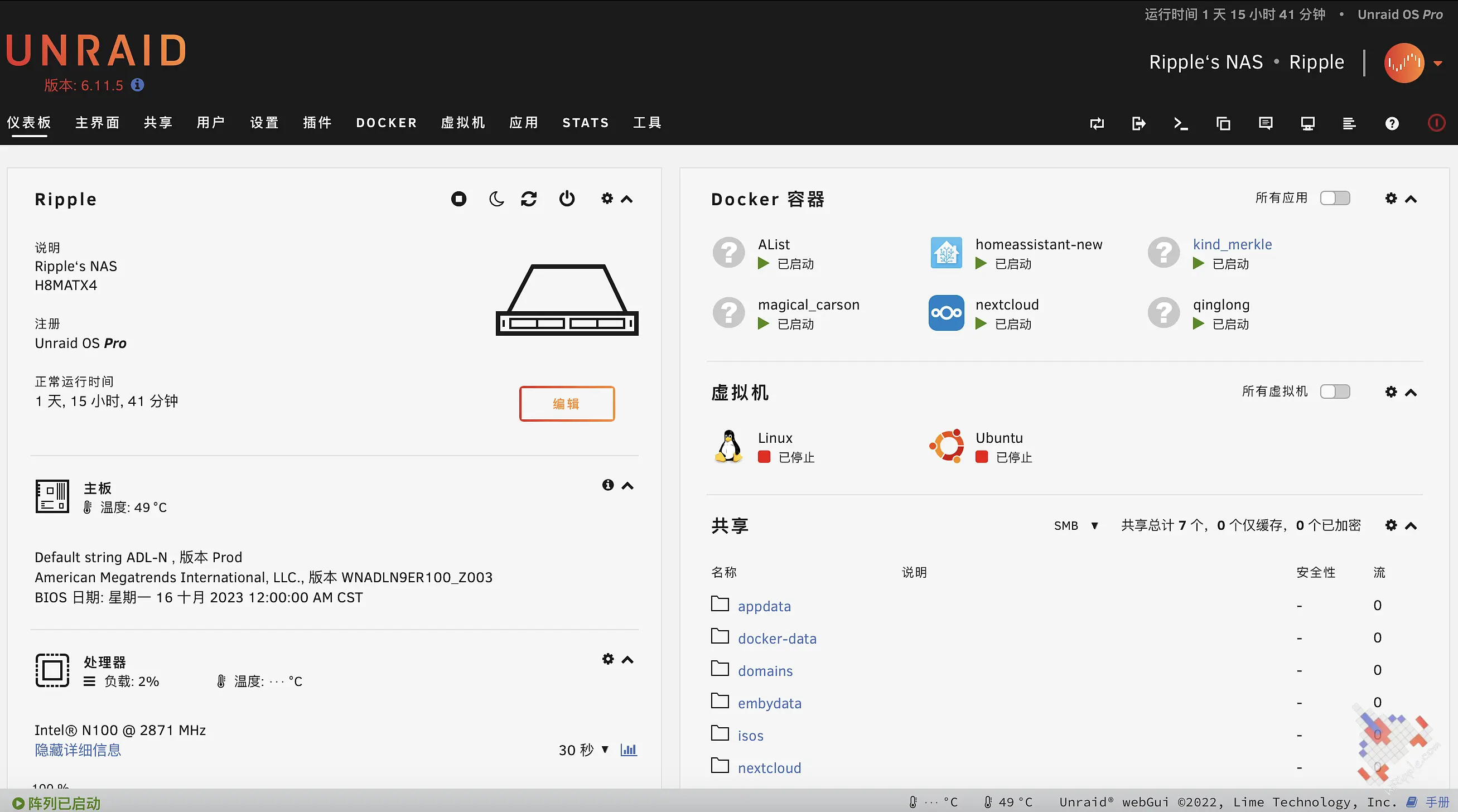
Task: Open the user avatar dropdown arrow
Action: [x=1438, y=64]
